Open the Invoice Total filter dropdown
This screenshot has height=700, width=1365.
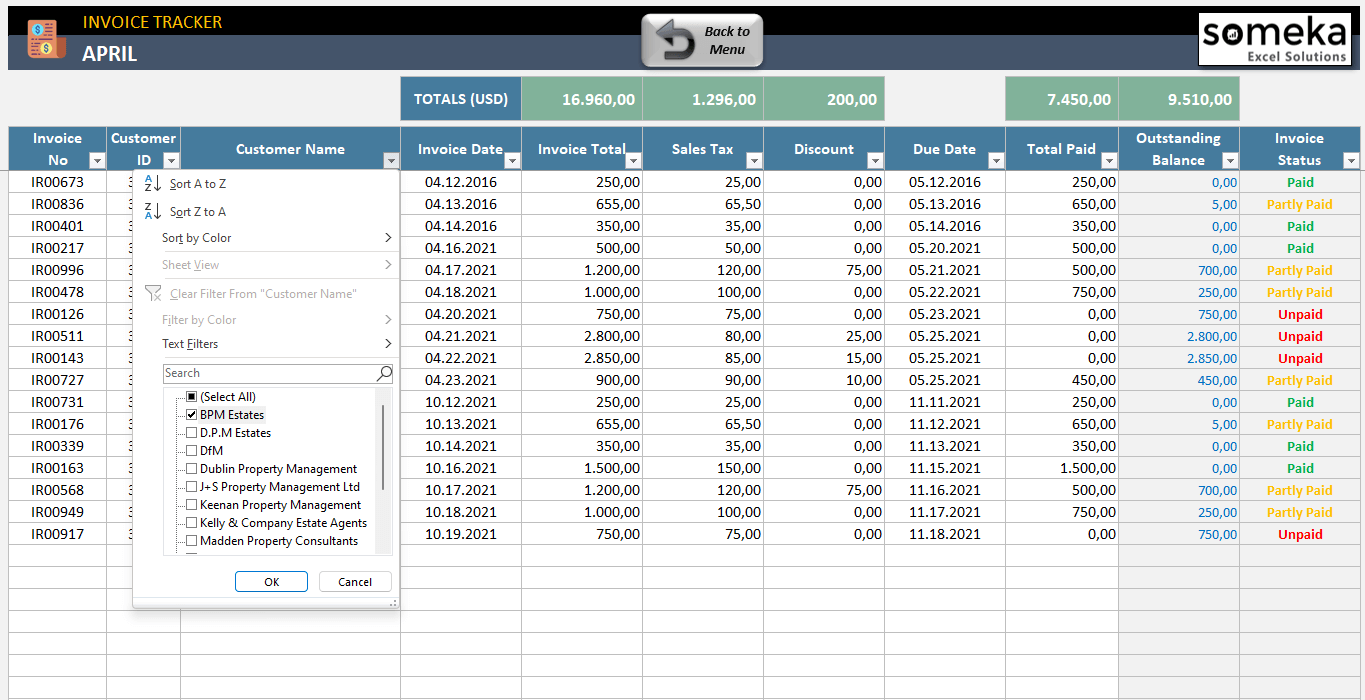633,161
